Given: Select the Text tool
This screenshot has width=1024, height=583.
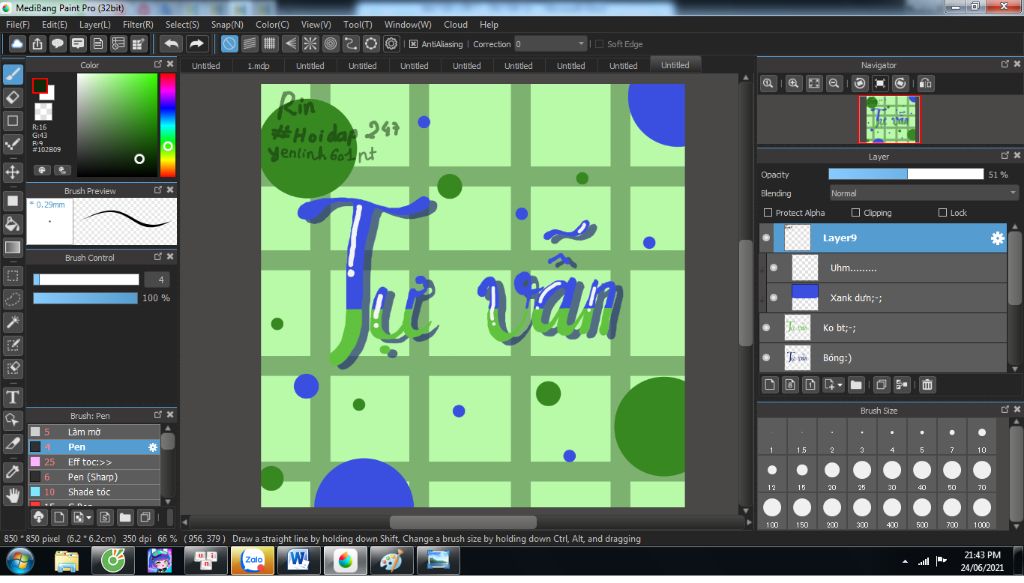Looking at the screenshot, I should click(x=12, y=397).
